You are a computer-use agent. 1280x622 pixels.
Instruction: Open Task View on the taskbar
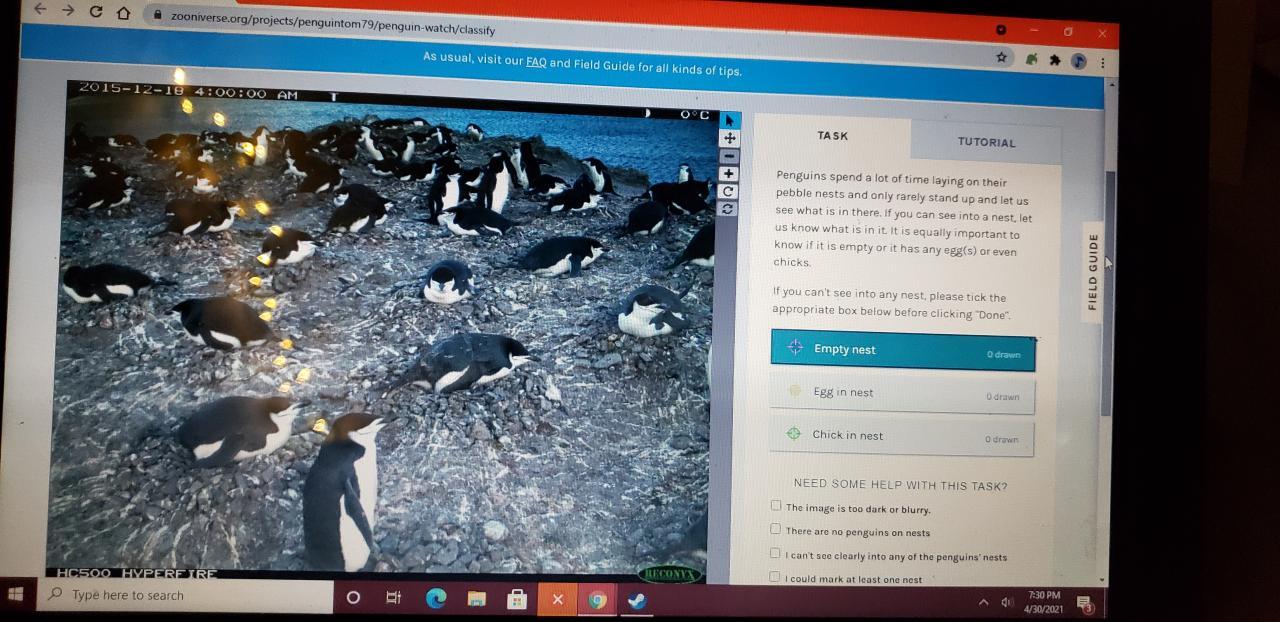(394, 598)
